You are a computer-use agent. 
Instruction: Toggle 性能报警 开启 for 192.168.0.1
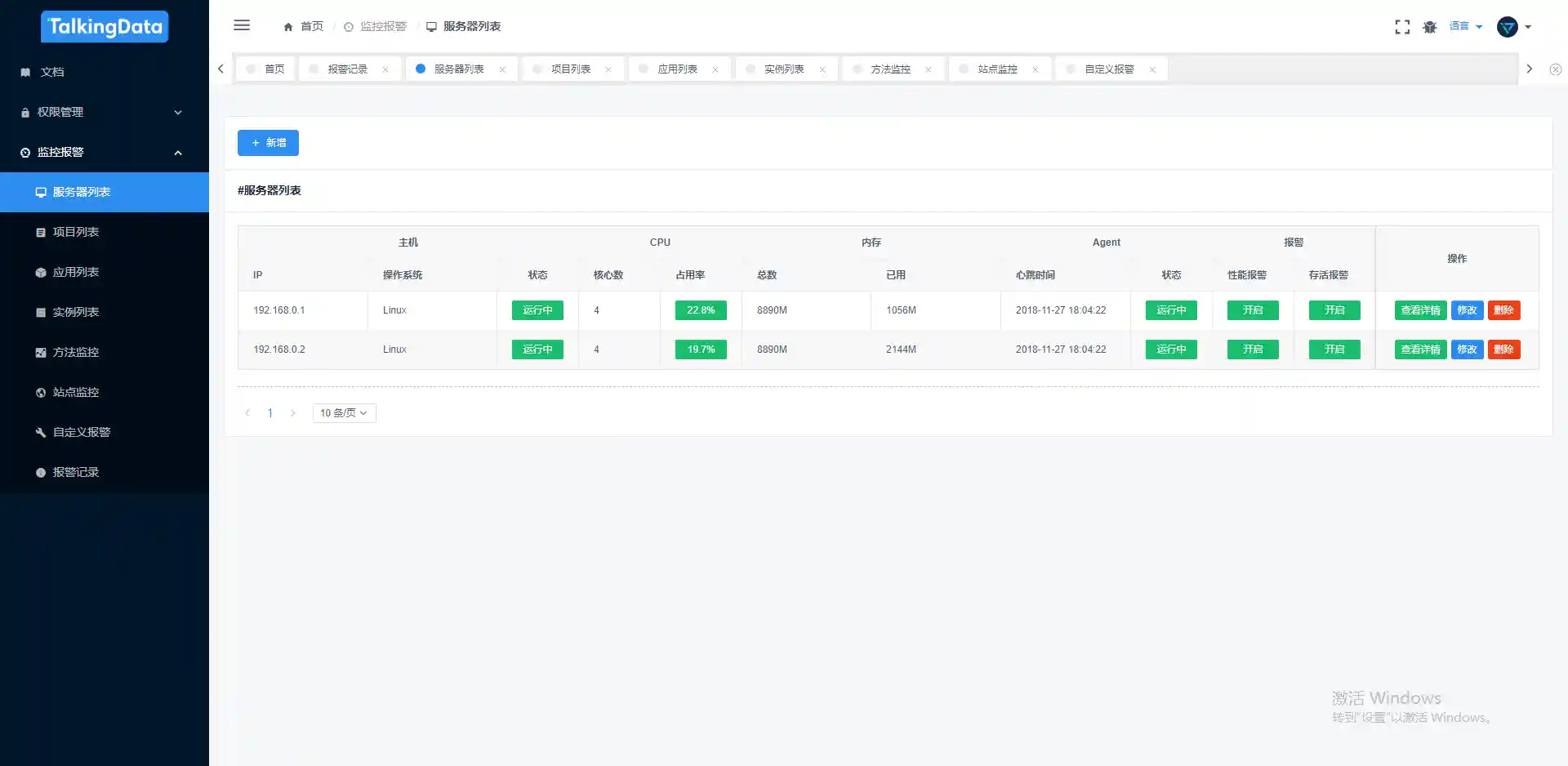(x=1252, y=310)
